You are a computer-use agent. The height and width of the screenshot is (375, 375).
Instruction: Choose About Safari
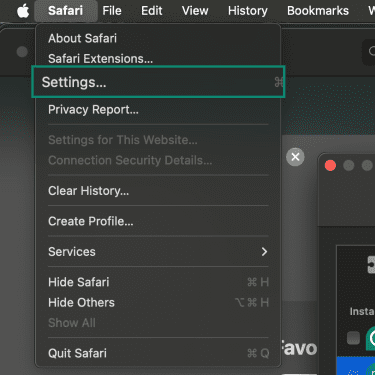tap(158, 38)
